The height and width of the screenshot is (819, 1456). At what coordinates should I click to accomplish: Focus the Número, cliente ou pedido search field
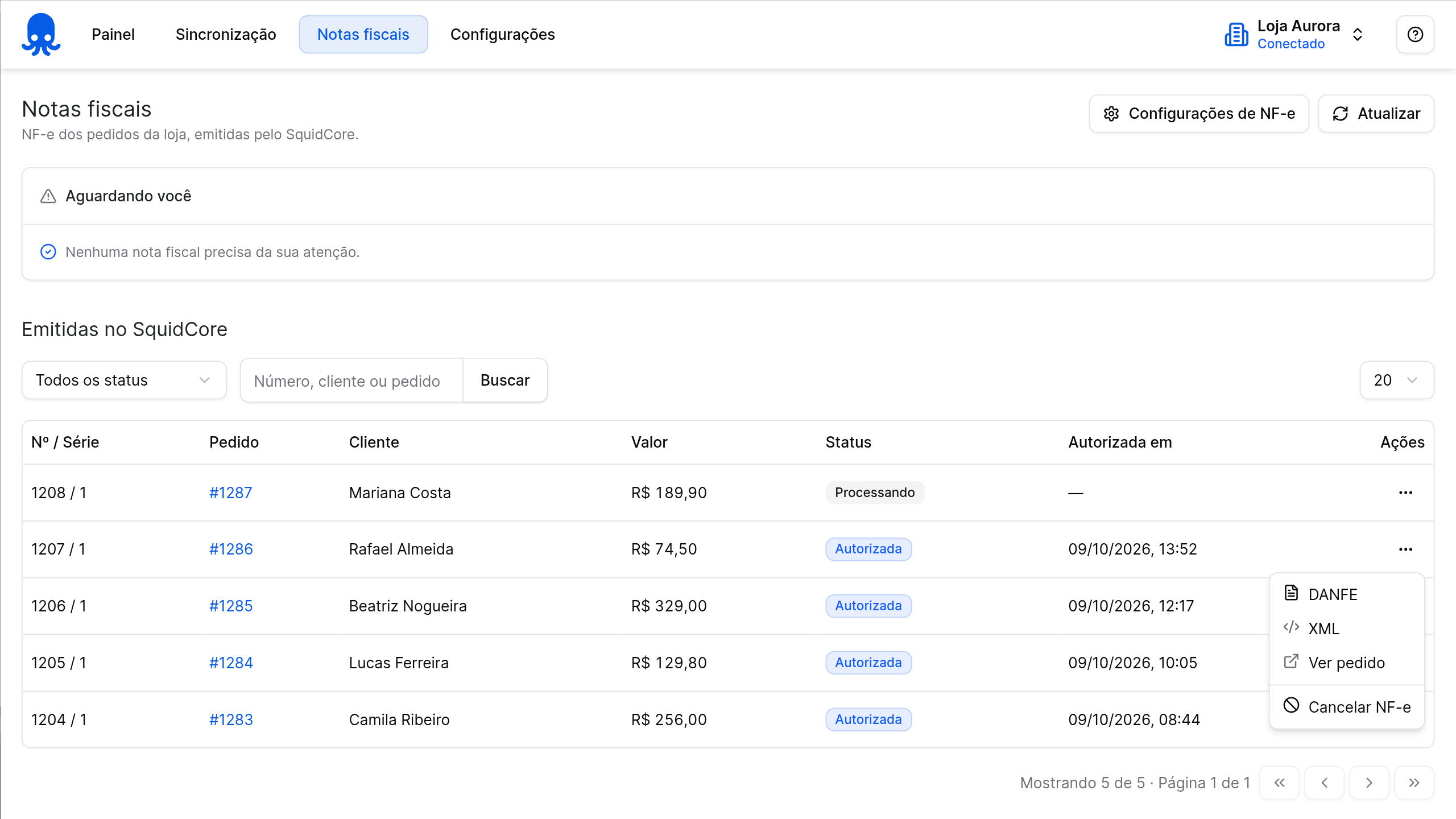[x=352, y=380]
